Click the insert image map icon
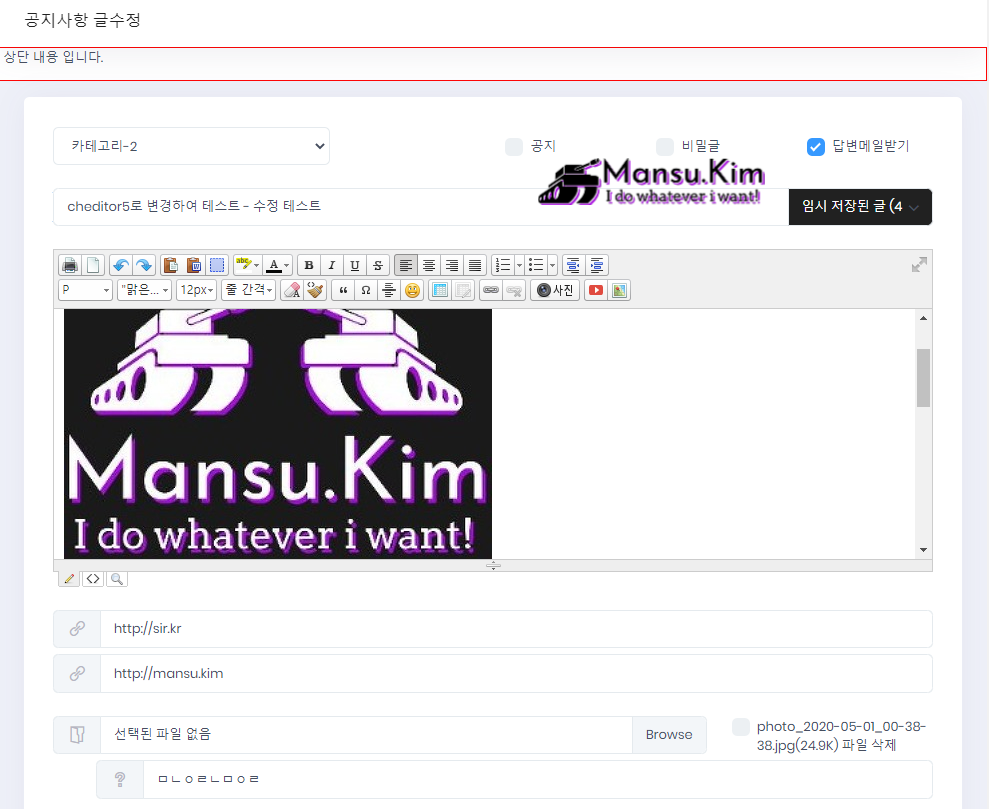Viewport: 989px width, 809px height. (619, 290)
